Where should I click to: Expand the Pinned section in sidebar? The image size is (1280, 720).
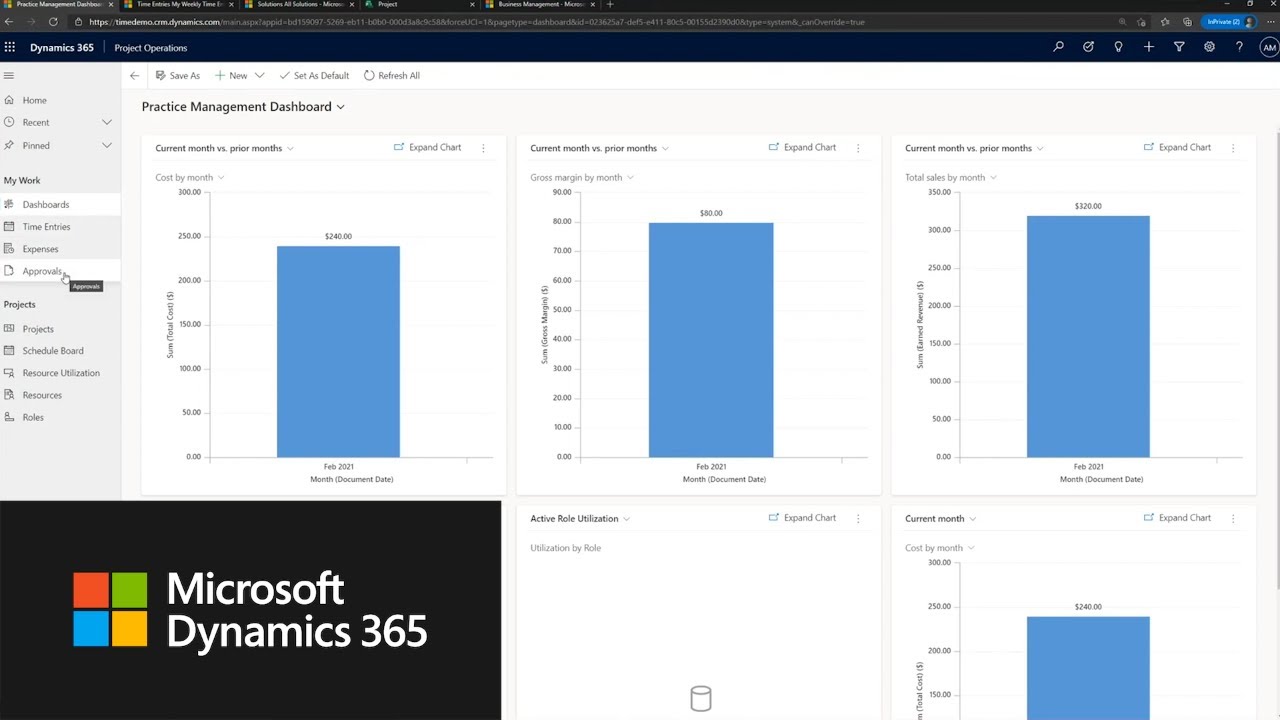(107, 145)
